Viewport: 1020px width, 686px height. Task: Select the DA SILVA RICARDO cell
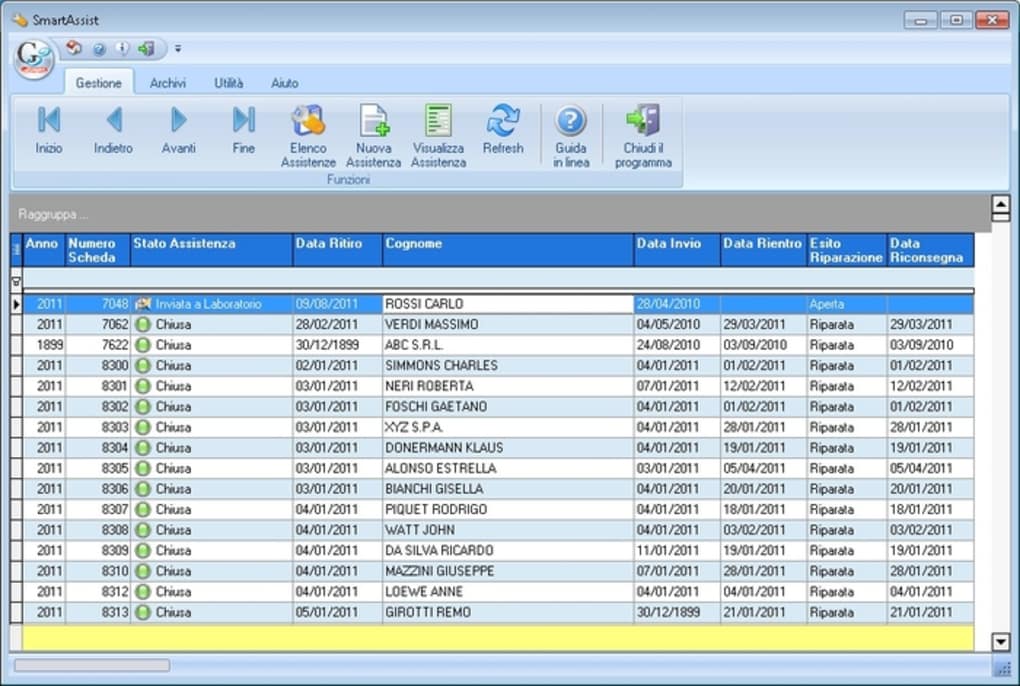point(508,551)
